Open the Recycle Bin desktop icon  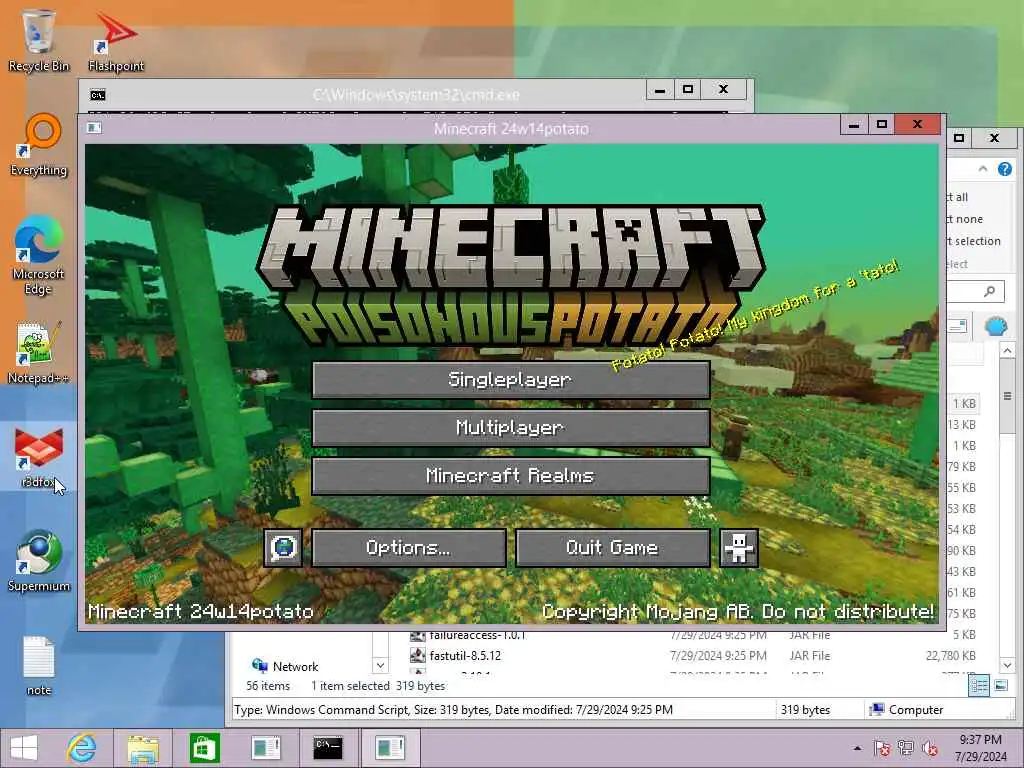click(39, 40)
